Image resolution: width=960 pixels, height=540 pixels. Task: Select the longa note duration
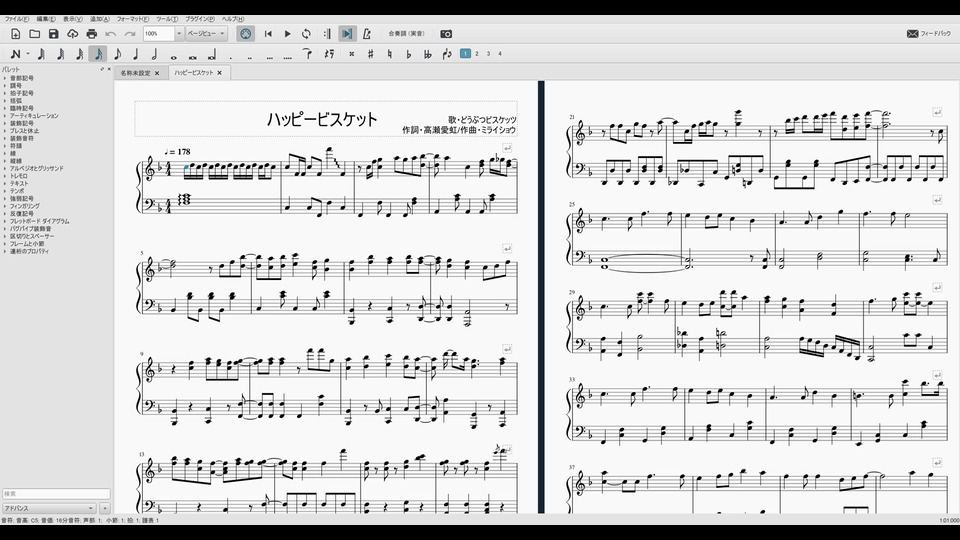[212, 55]
